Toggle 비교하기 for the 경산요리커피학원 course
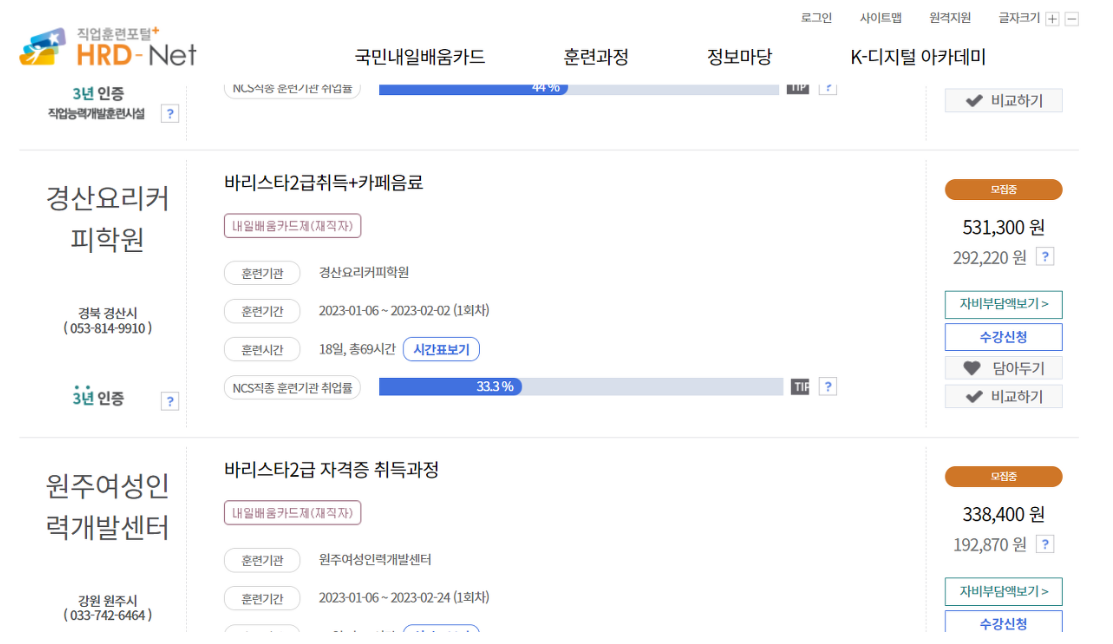 [1003, 396]
